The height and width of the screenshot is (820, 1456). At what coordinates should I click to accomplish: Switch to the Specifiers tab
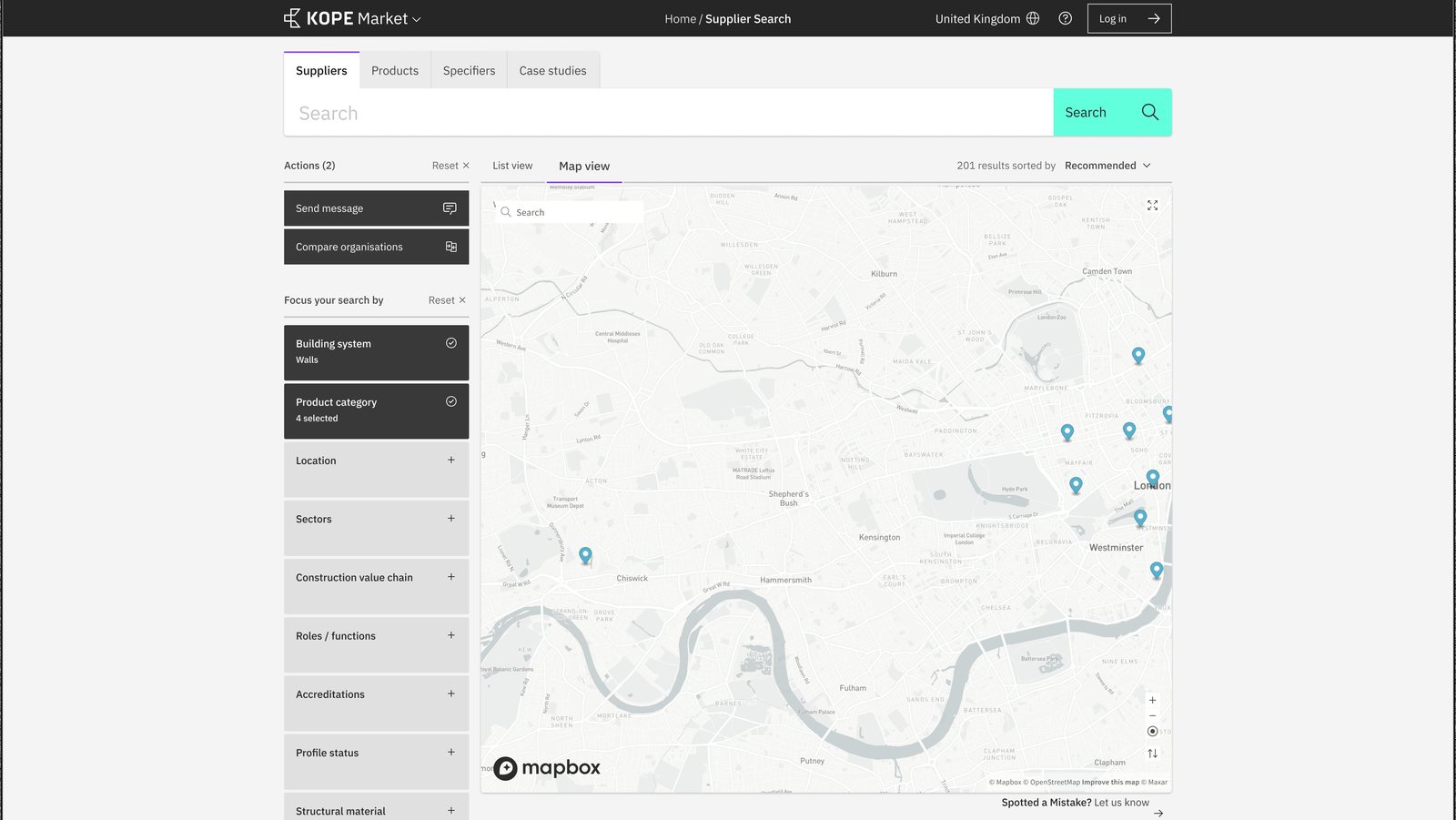(x=469, y=70)
